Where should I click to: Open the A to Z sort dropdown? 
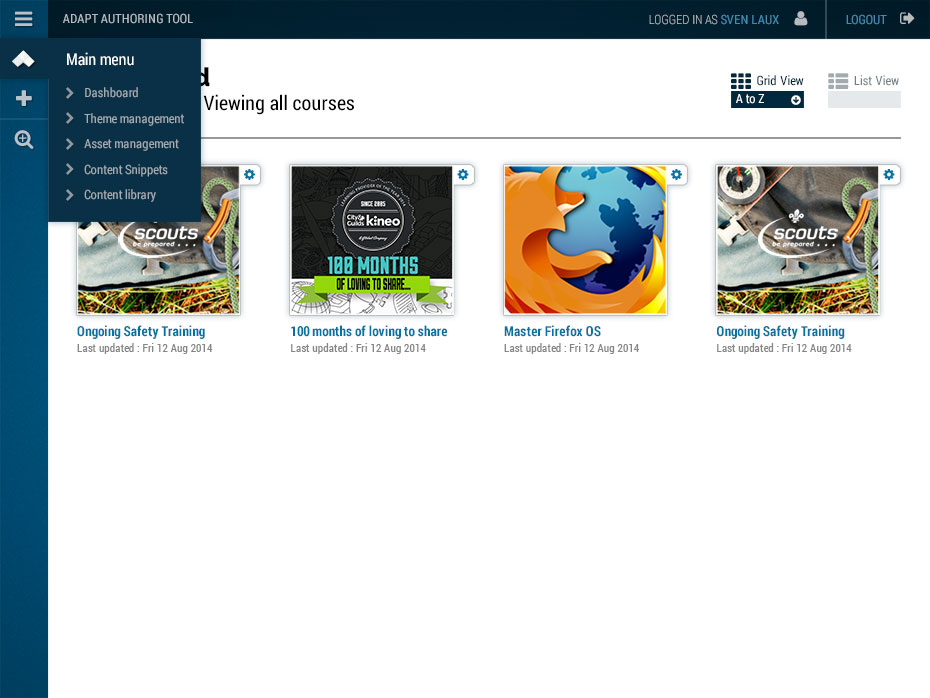(767, 100)
